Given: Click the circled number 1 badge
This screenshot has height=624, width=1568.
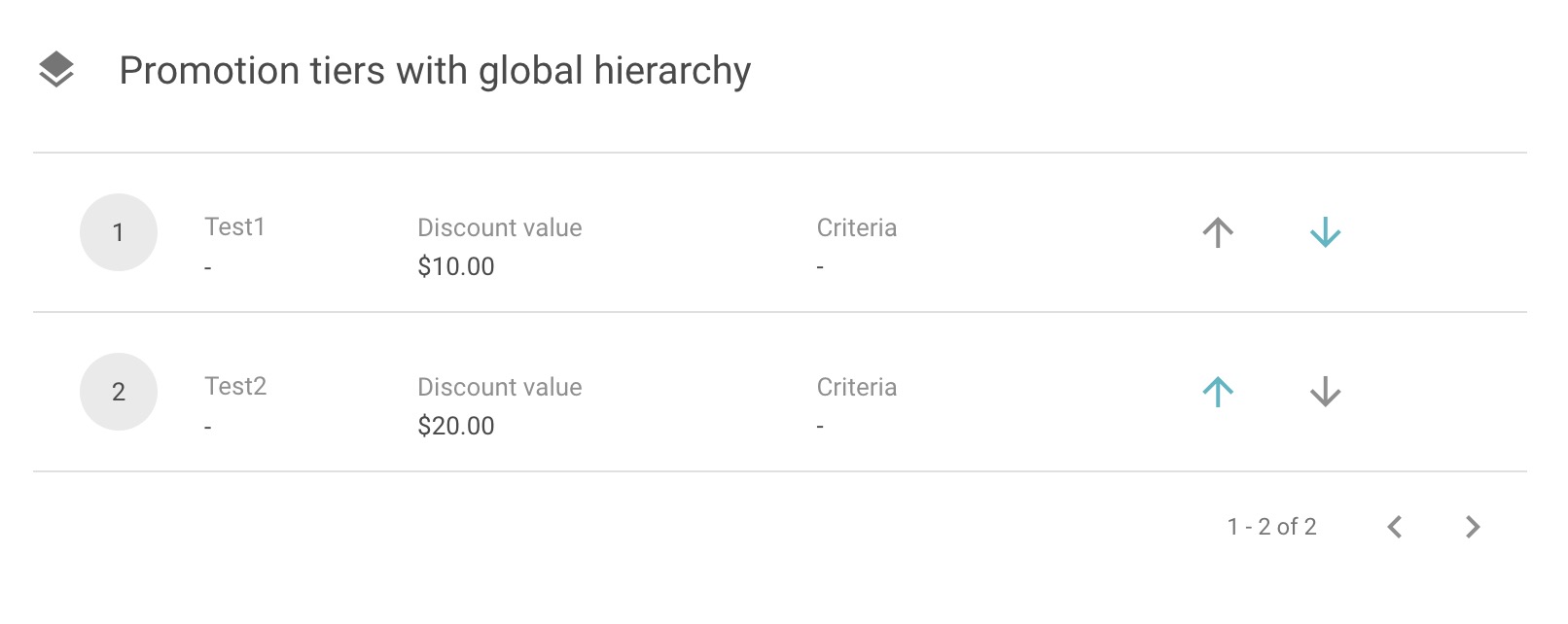Looking at the screenshot, I should point(118,232).
